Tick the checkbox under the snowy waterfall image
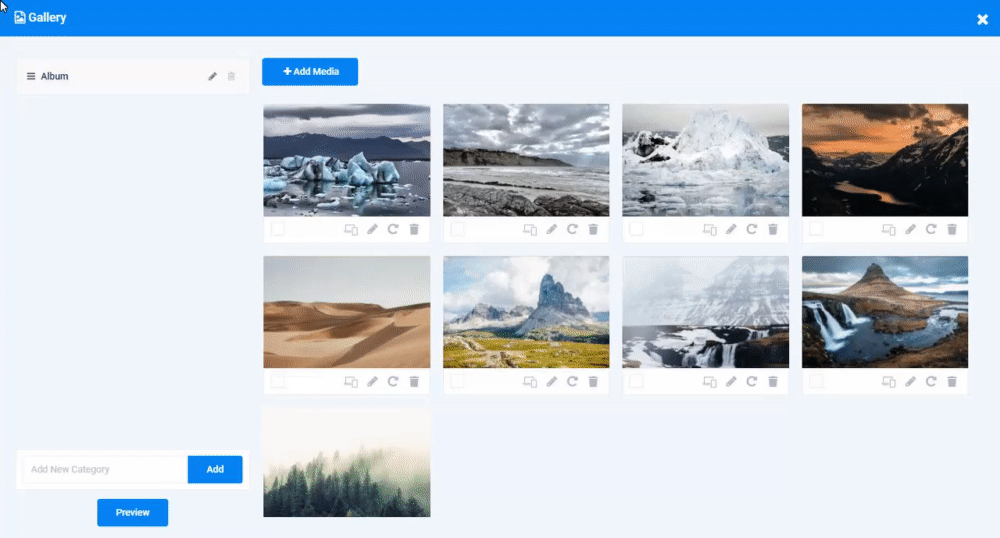The height and width of the screenshot is (538, 1000). point(636,381)
